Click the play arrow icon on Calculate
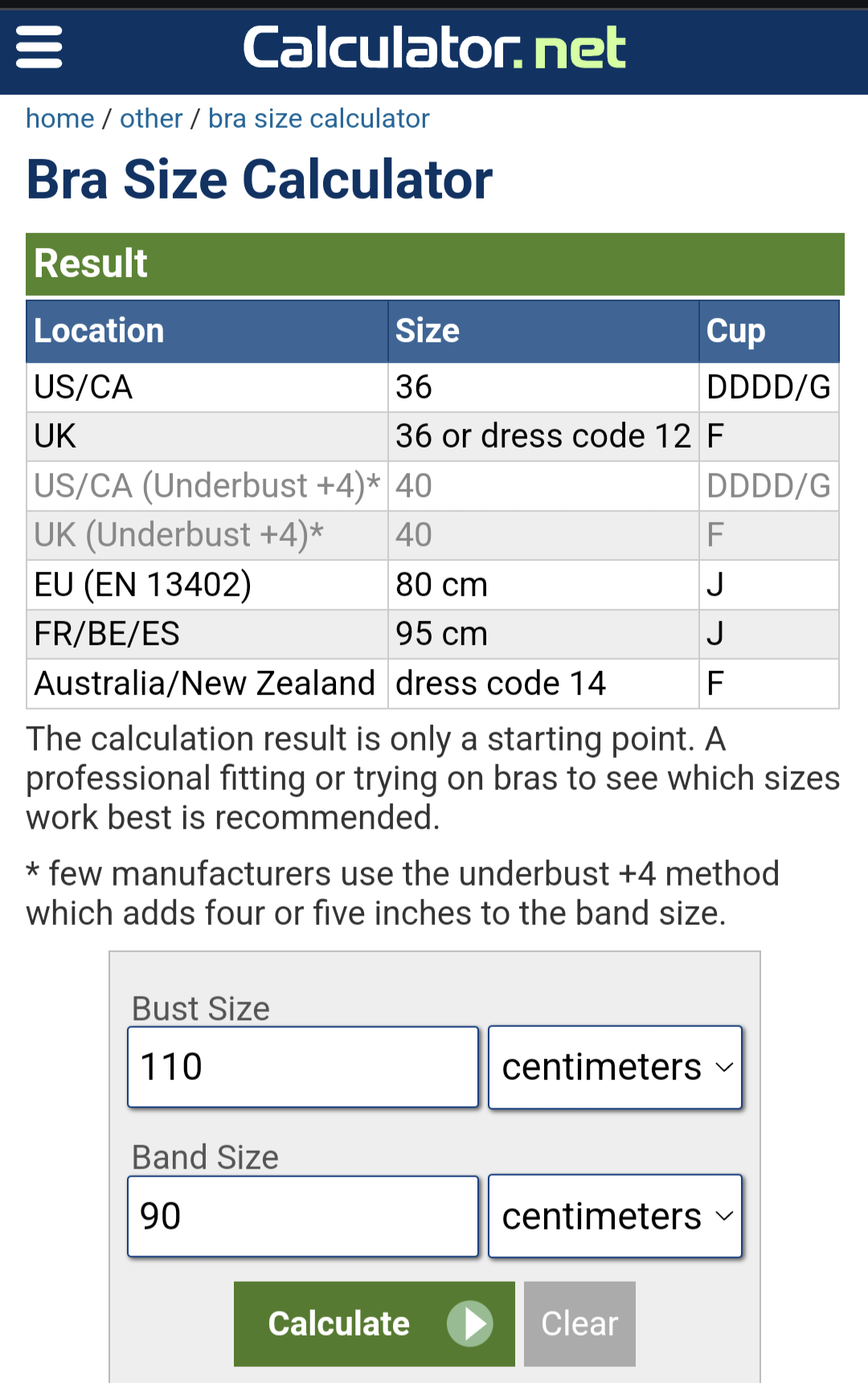Viewport: 868px width, 1383px height. pos(471,1324)
